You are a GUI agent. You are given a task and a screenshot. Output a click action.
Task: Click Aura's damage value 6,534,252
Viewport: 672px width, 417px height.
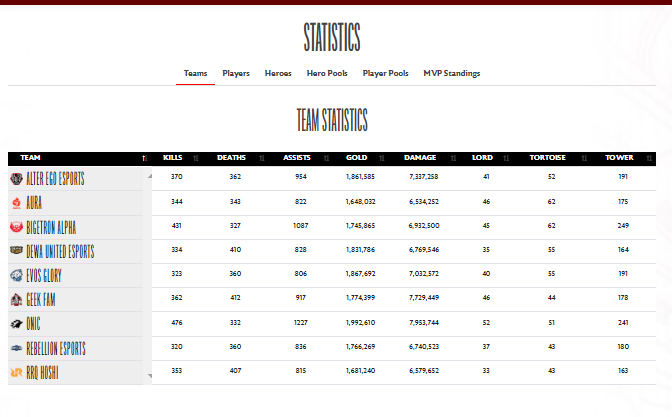point(424,202)
